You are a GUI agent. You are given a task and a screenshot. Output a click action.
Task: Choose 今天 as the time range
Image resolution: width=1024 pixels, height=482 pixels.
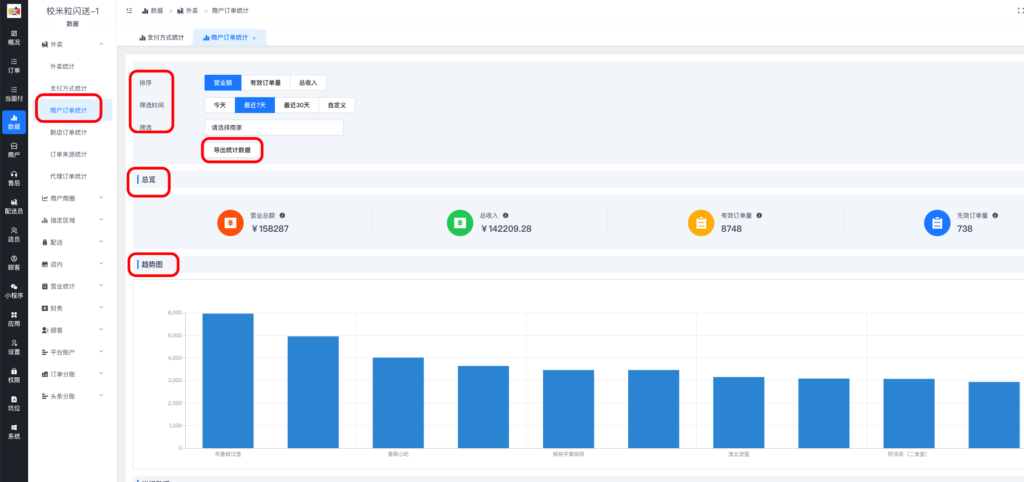point(219,104)
